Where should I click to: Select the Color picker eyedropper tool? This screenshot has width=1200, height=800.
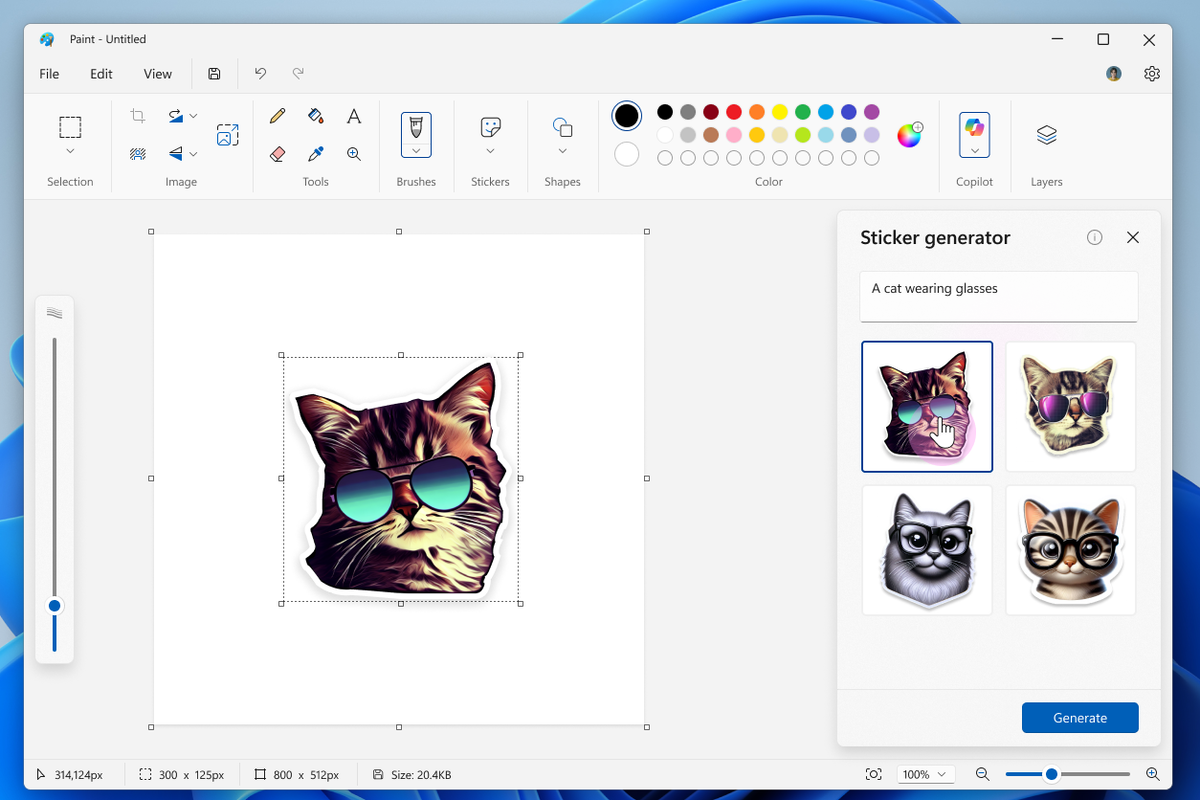(316, 154)
